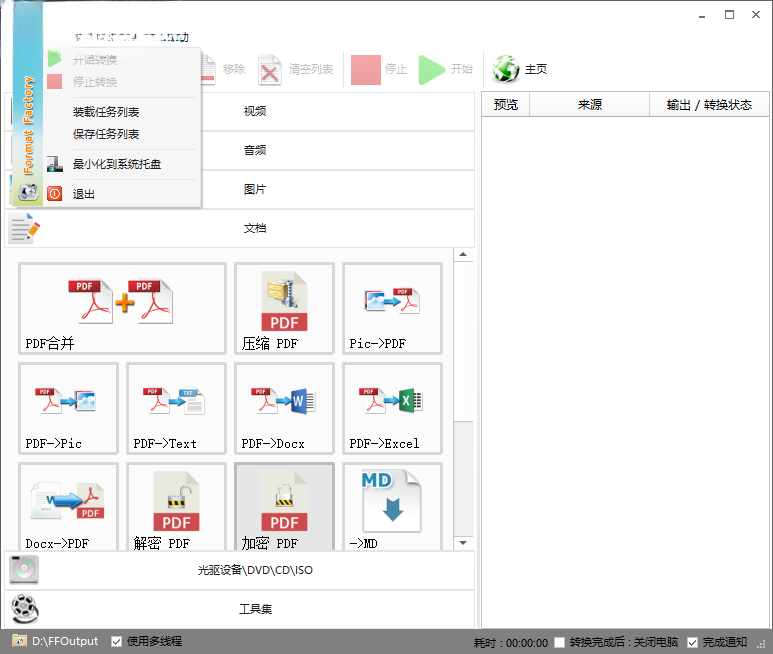
Task: Click the 主页 globe home icon
Action: coord(506,69)
